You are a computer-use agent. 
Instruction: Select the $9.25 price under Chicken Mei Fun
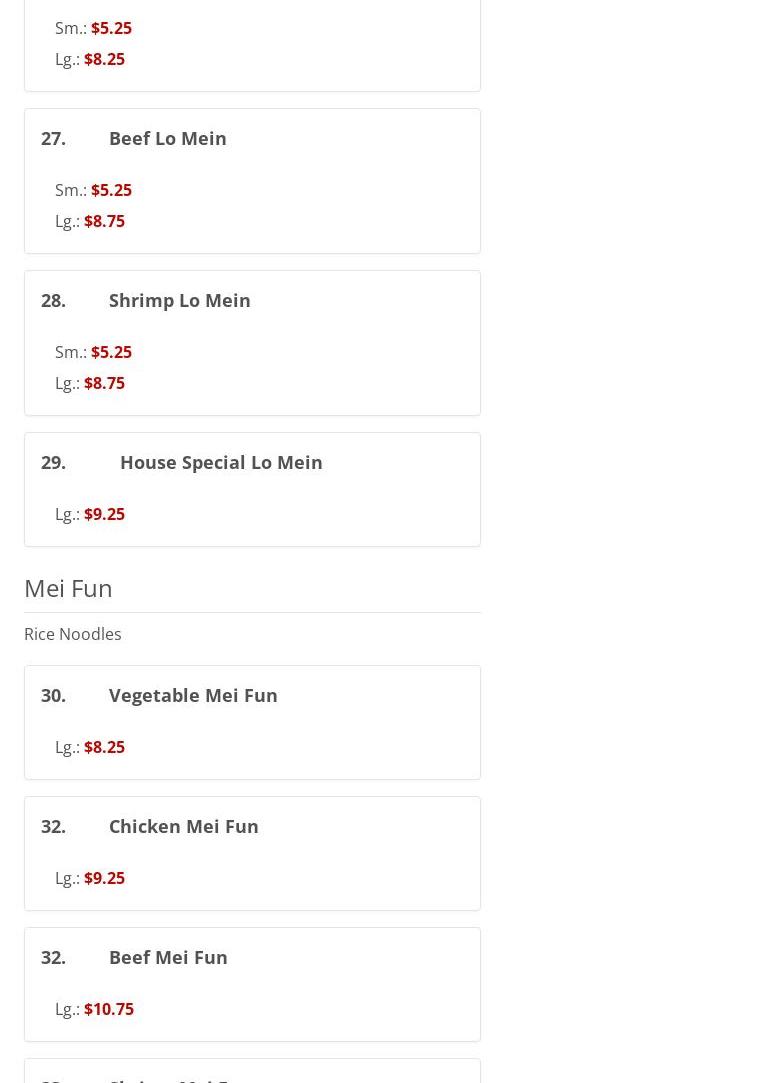104,878
